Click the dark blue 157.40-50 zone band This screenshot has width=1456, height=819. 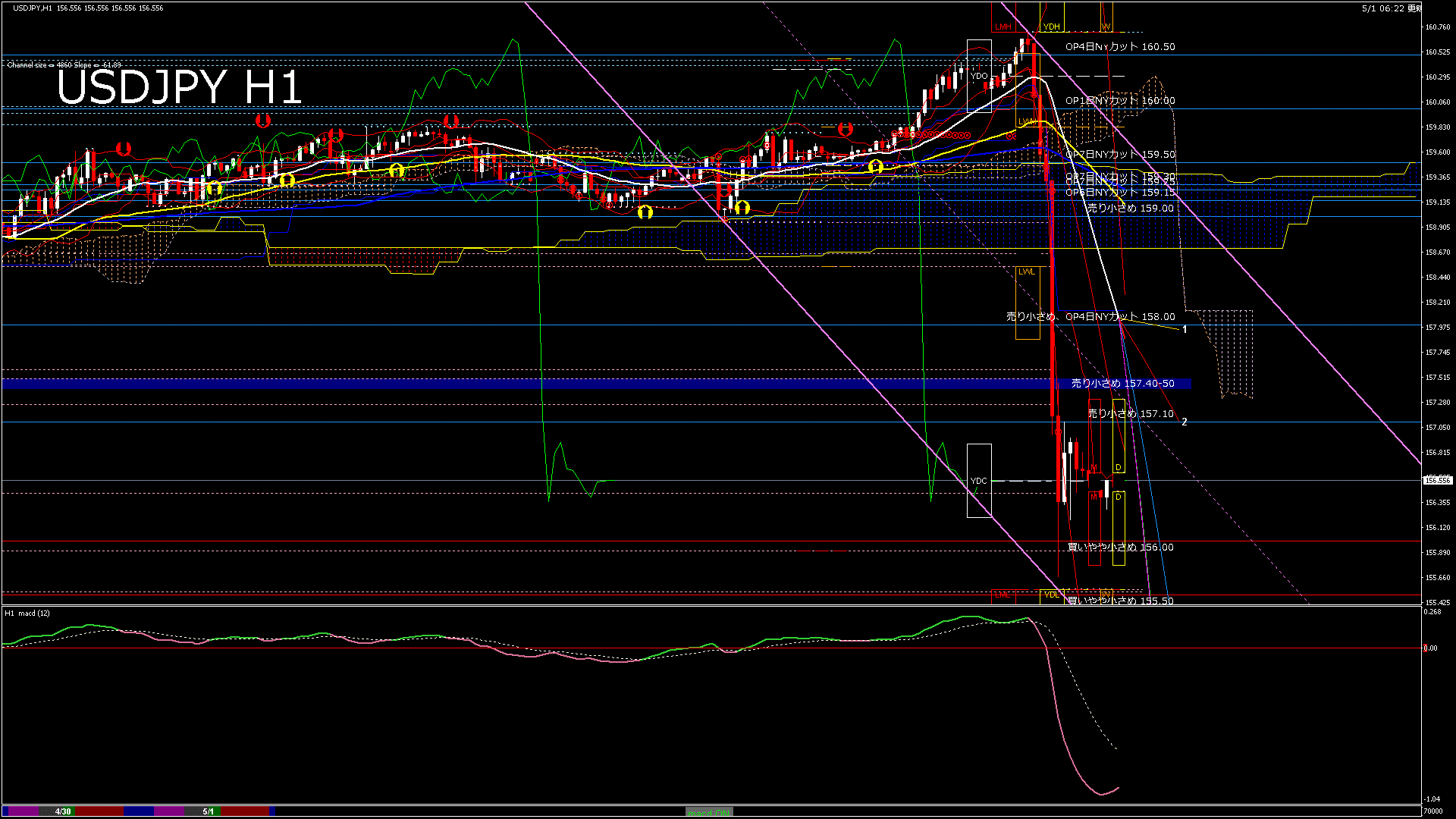[x=455, y=384]
